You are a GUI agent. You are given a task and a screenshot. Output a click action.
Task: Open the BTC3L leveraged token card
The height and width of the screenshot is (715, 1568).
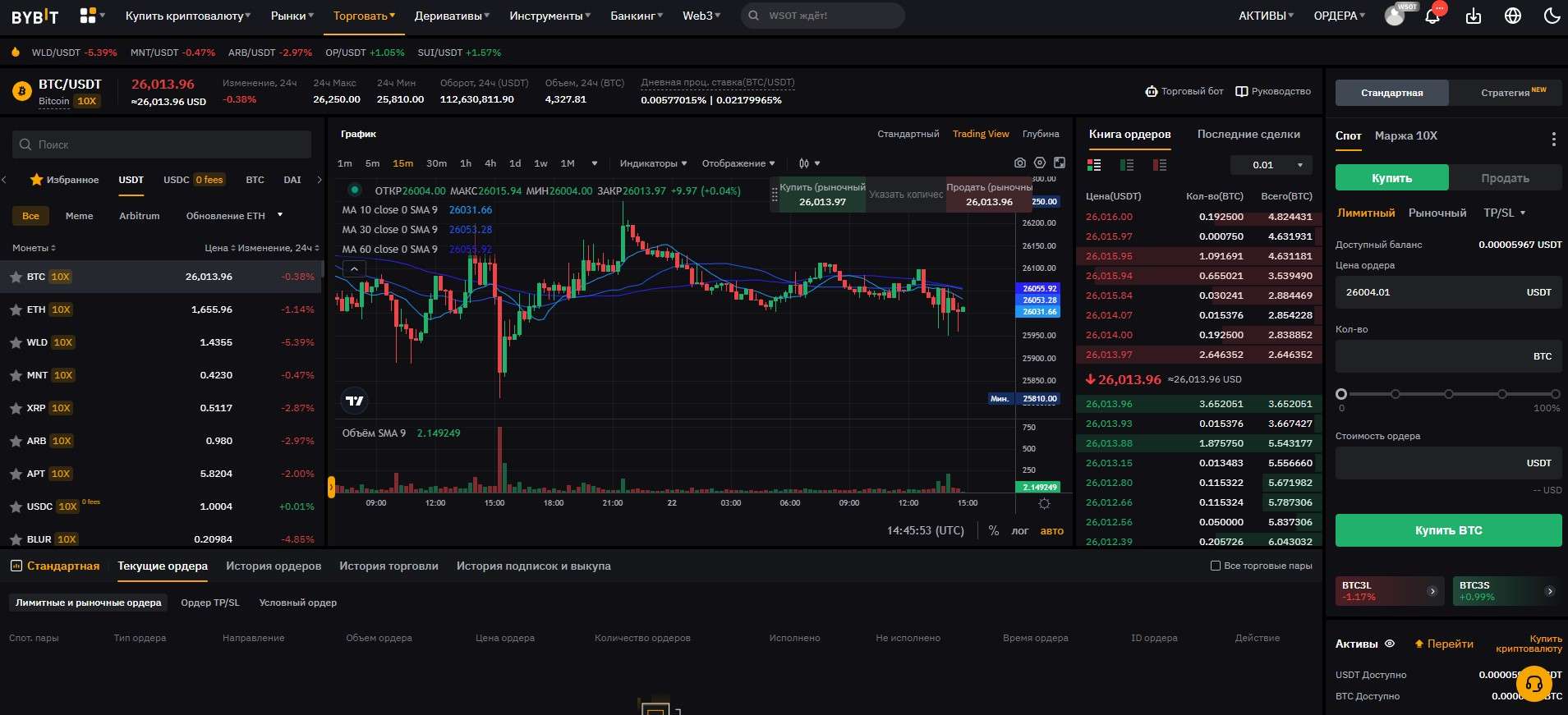[1389, 591]
